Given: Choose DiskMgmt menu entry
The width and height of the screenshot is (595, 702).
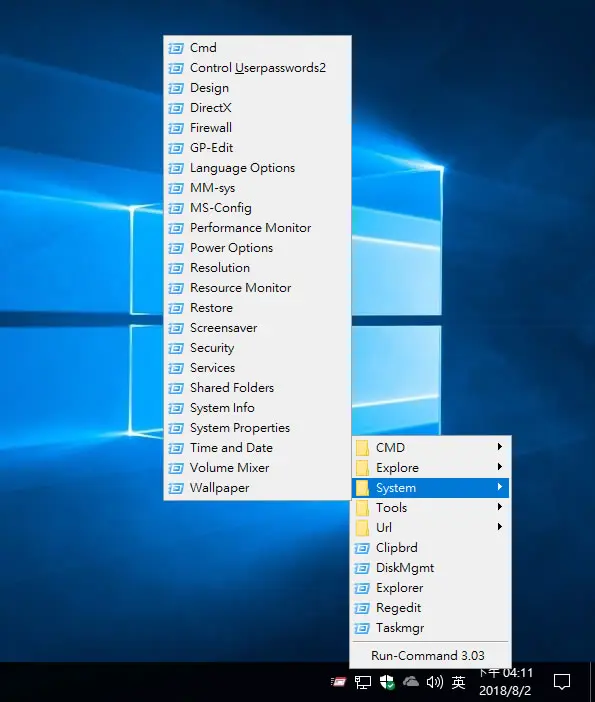Looking at the screenshot, I should (431, 568).
